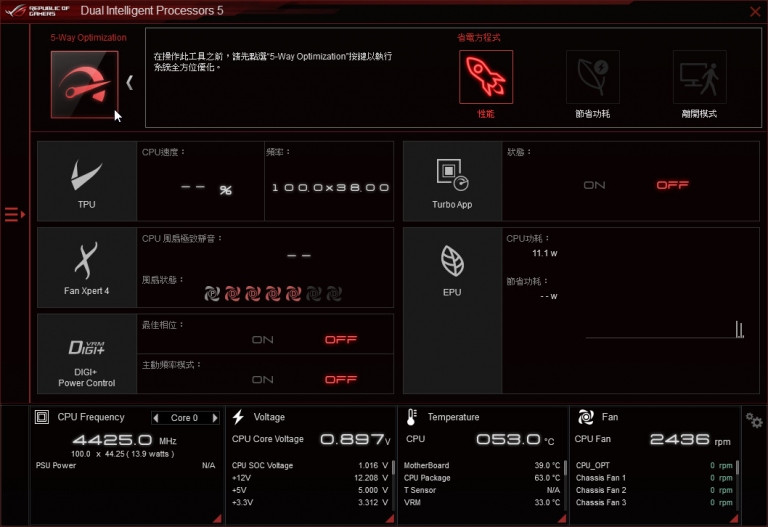This screenshot has width=768, height=527.
Task: Expand the Temperature panel corner triangle
Action: tap(562, 518)
